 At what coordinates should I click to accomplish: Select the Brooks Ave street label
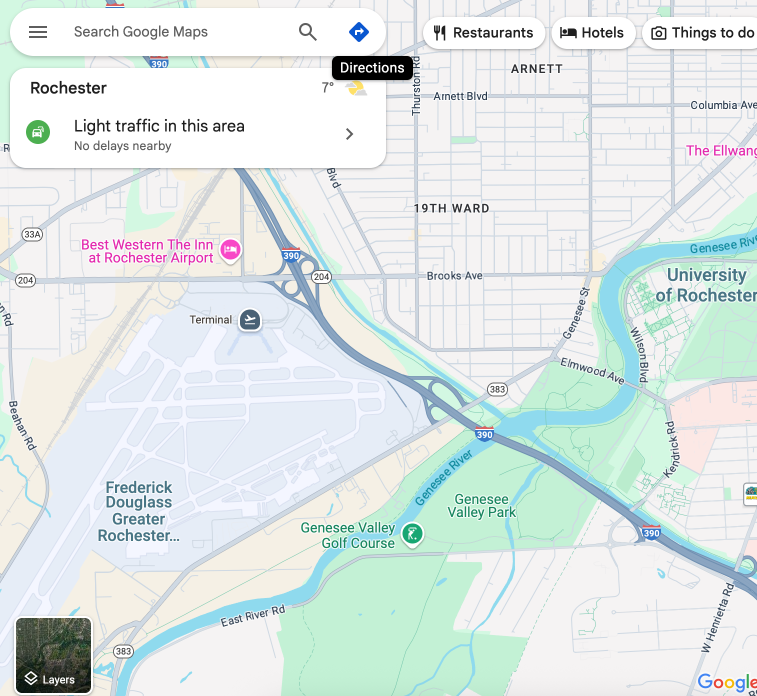coord(454,276)
